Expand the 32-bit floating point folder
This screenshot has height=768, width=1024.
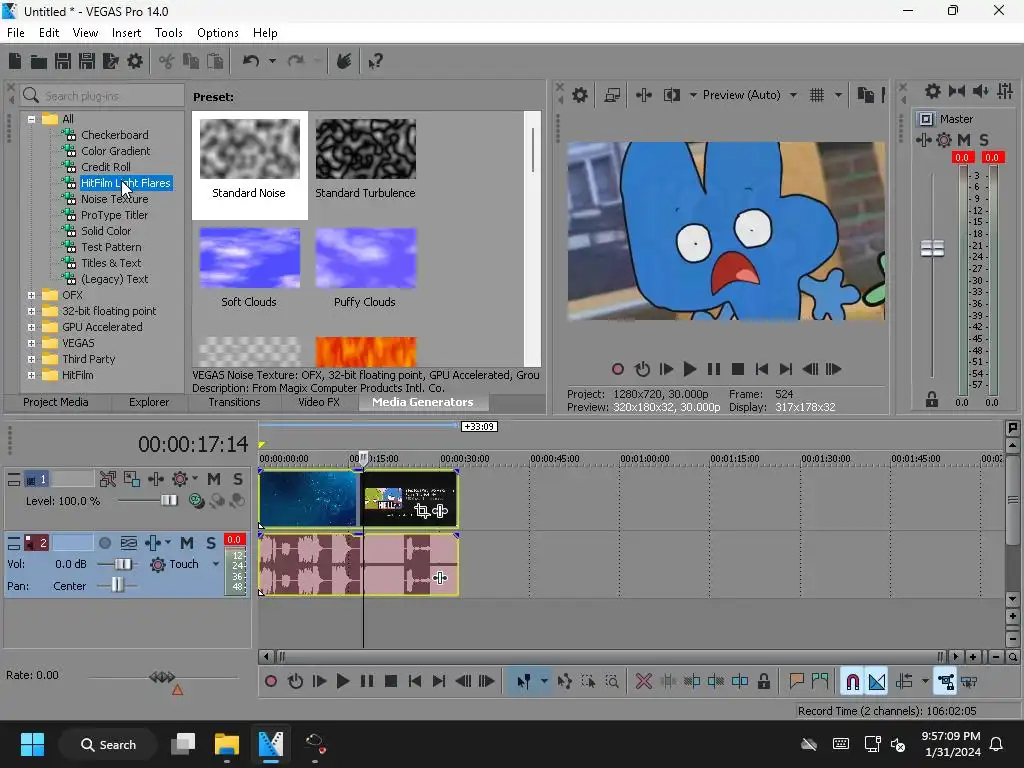[31, 312]
